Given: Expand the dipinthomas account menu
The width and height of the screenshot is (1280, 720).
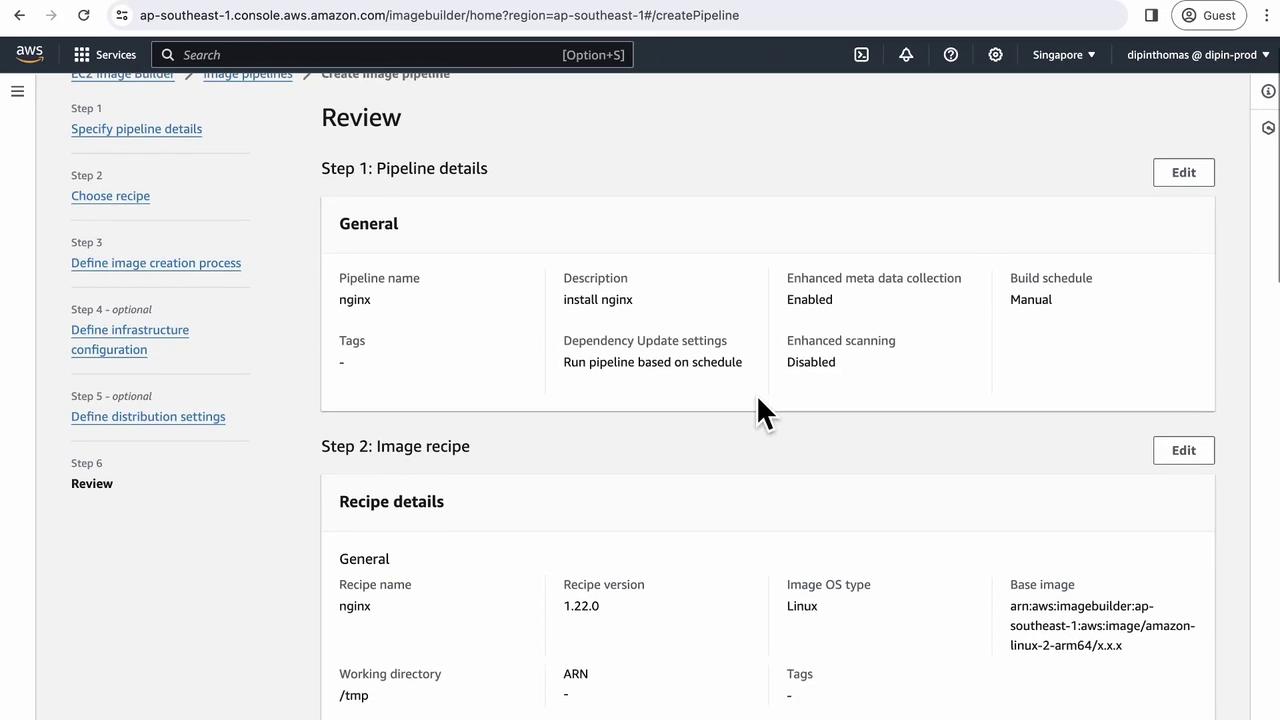Looking at the screenshot, I should (x=1197, y=55).
